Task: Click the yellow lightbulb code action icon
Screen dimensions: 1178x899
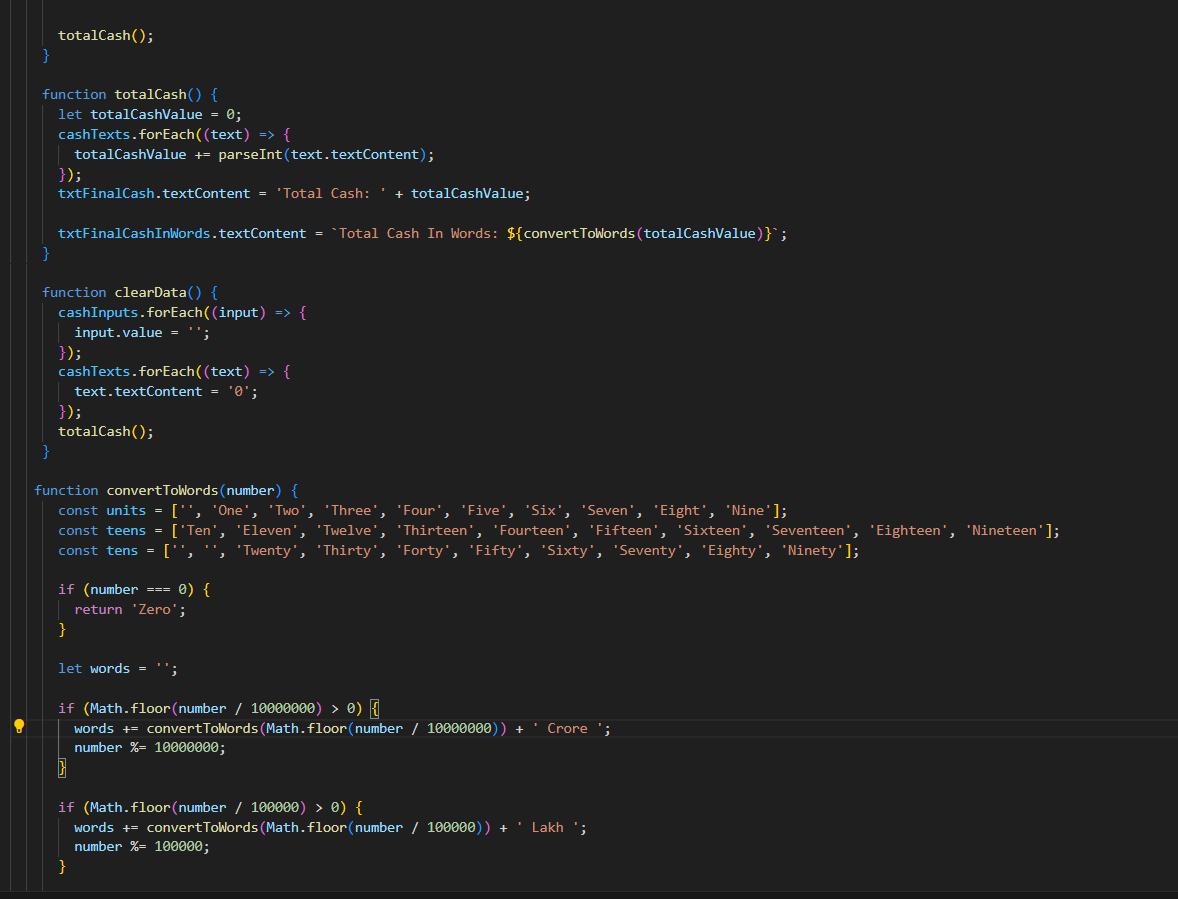Action: pos(18,727)
